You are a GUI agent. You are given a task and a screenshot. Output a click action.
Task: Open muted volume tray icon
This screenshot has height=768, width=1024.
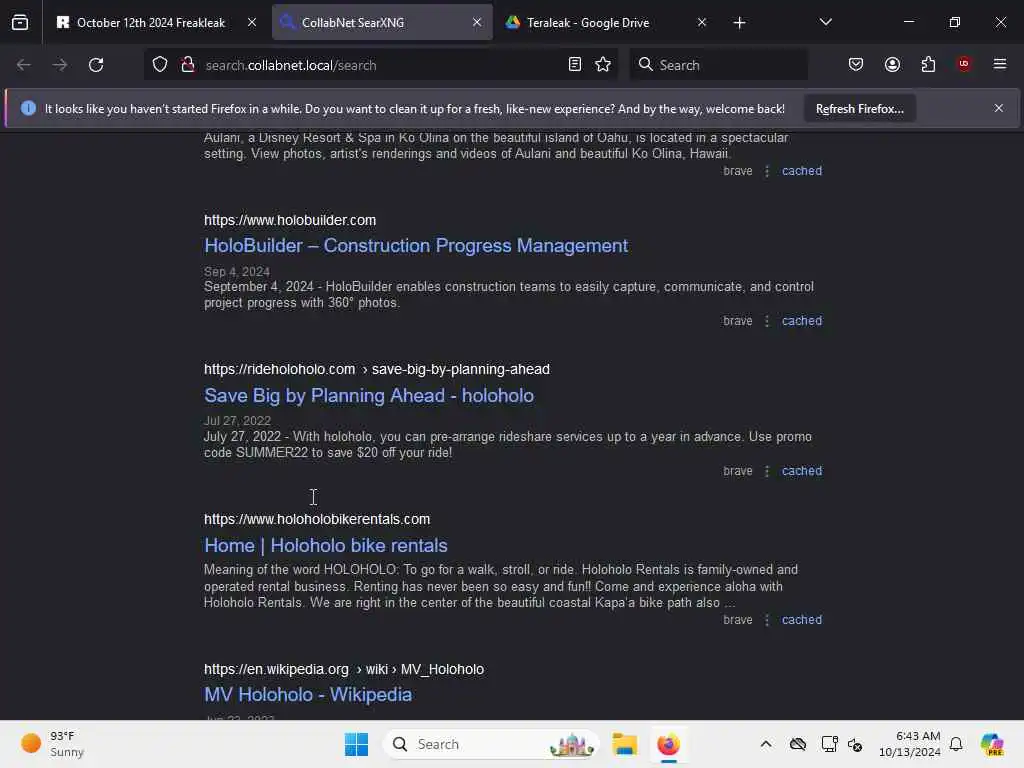[855, 744]
